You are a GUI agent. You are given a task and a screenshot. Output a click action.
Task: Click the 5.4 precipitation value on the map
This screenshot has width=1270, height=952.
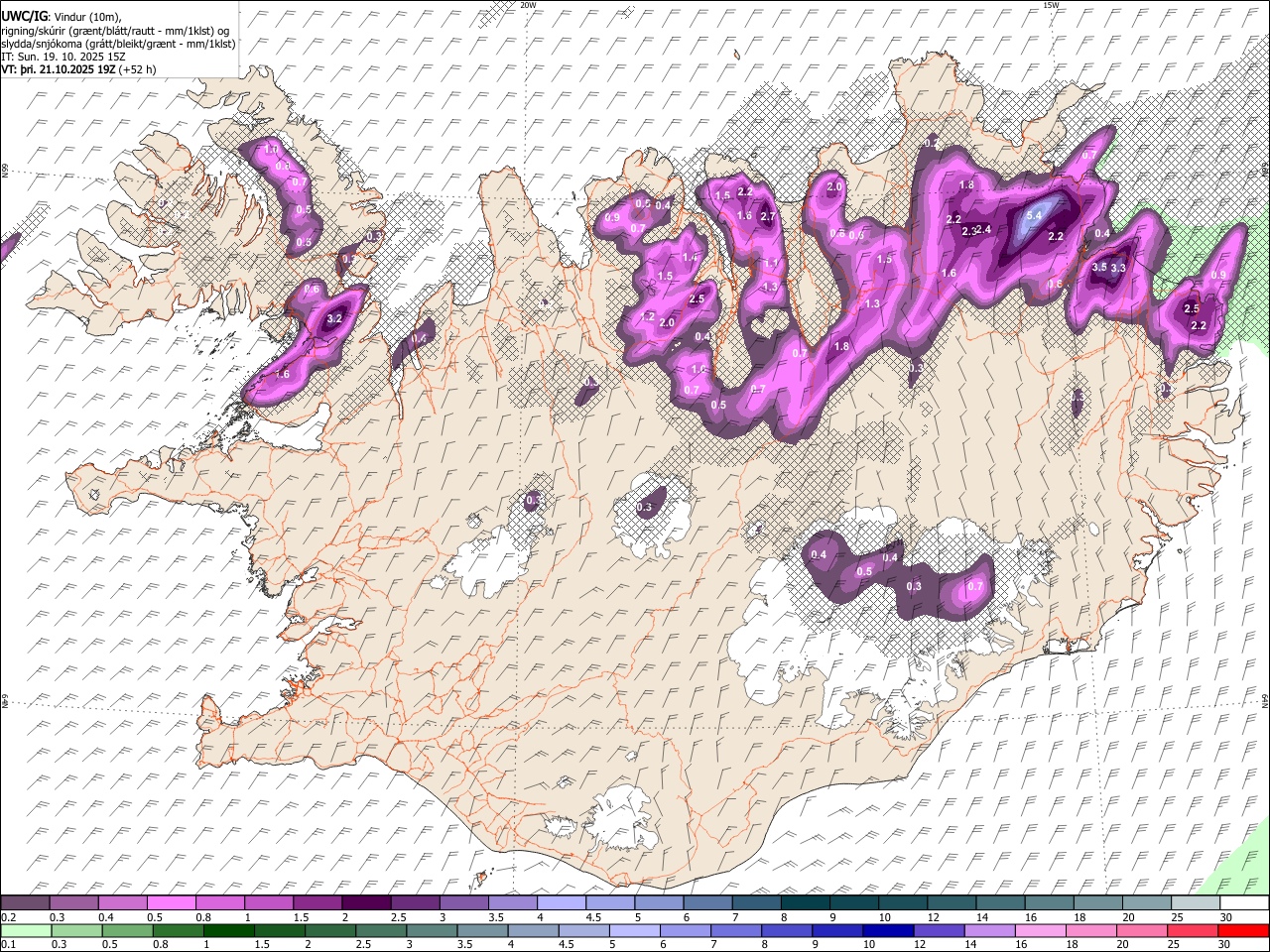pos(1032,215)
